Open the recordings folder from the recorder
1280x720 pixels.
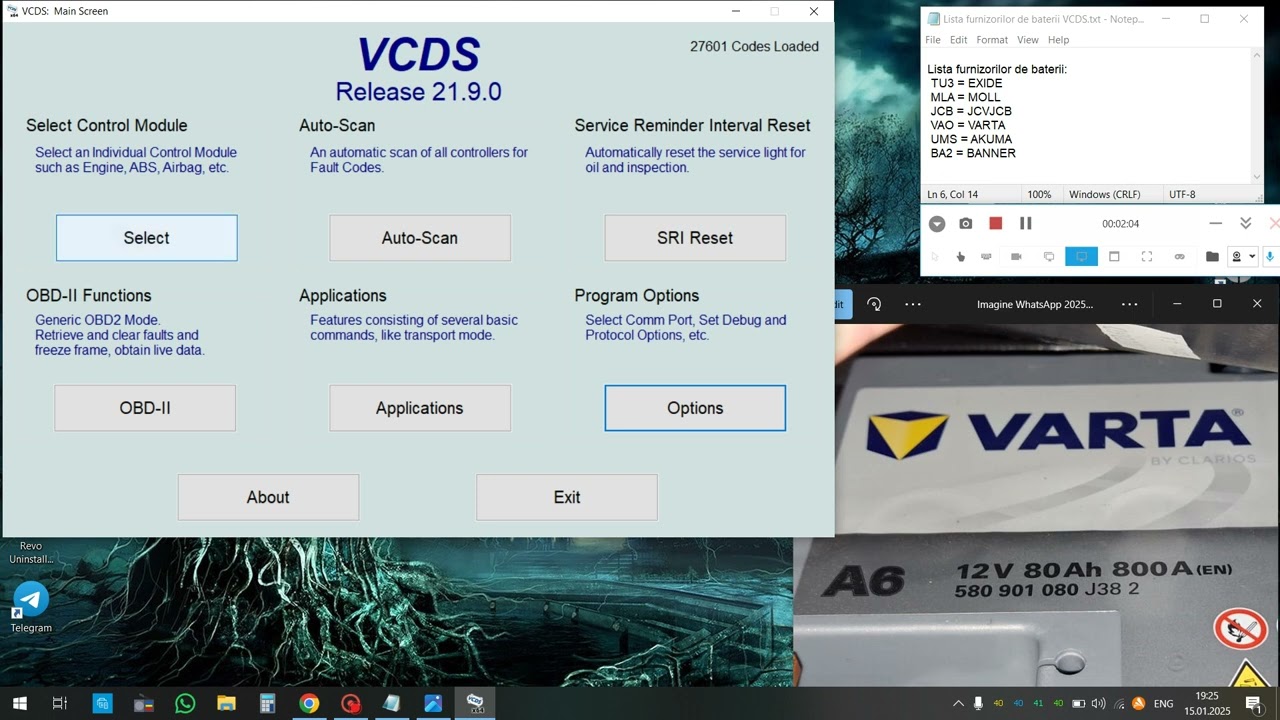coord(1212,257)
